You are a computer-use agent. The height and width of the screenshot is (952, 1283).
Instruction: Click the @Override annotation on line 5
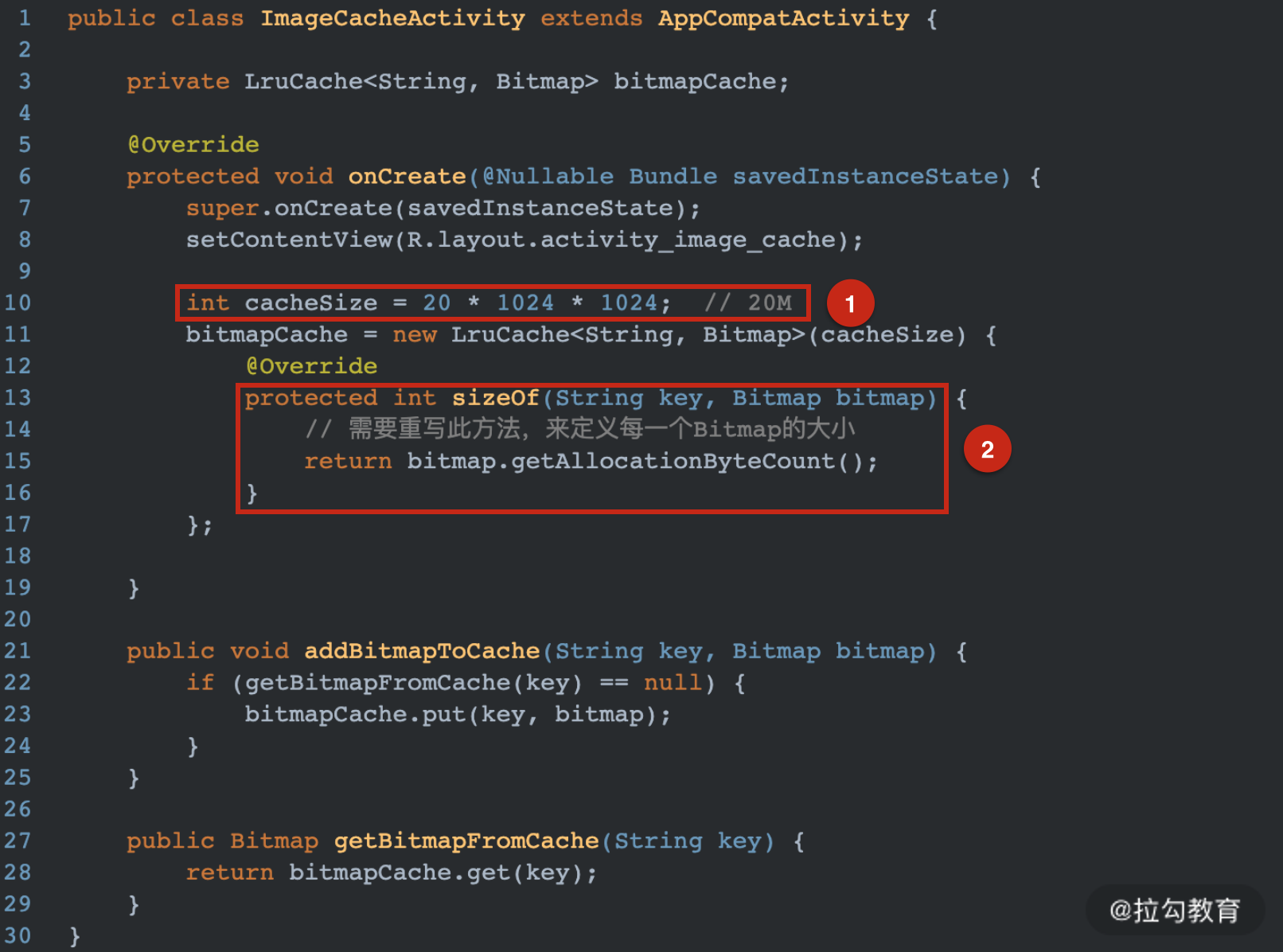point(193,145)
